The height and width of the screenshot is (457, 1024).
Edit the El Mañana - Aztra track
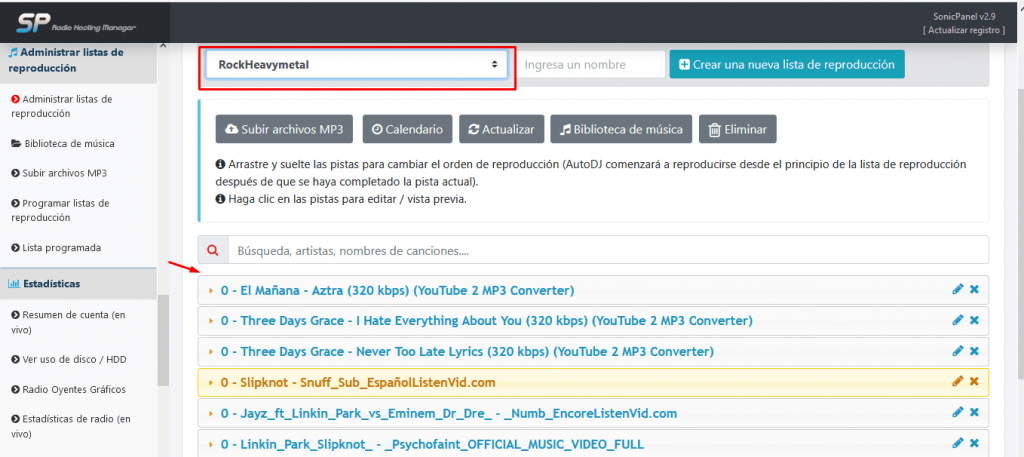[x=958, y=289]
